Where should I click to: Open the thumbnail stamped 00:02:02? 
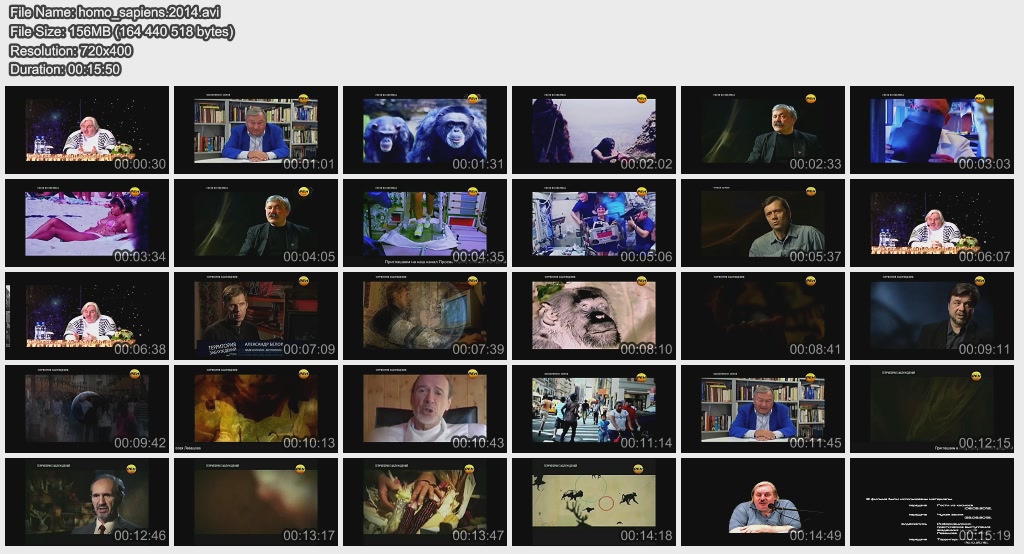[594, 130]
